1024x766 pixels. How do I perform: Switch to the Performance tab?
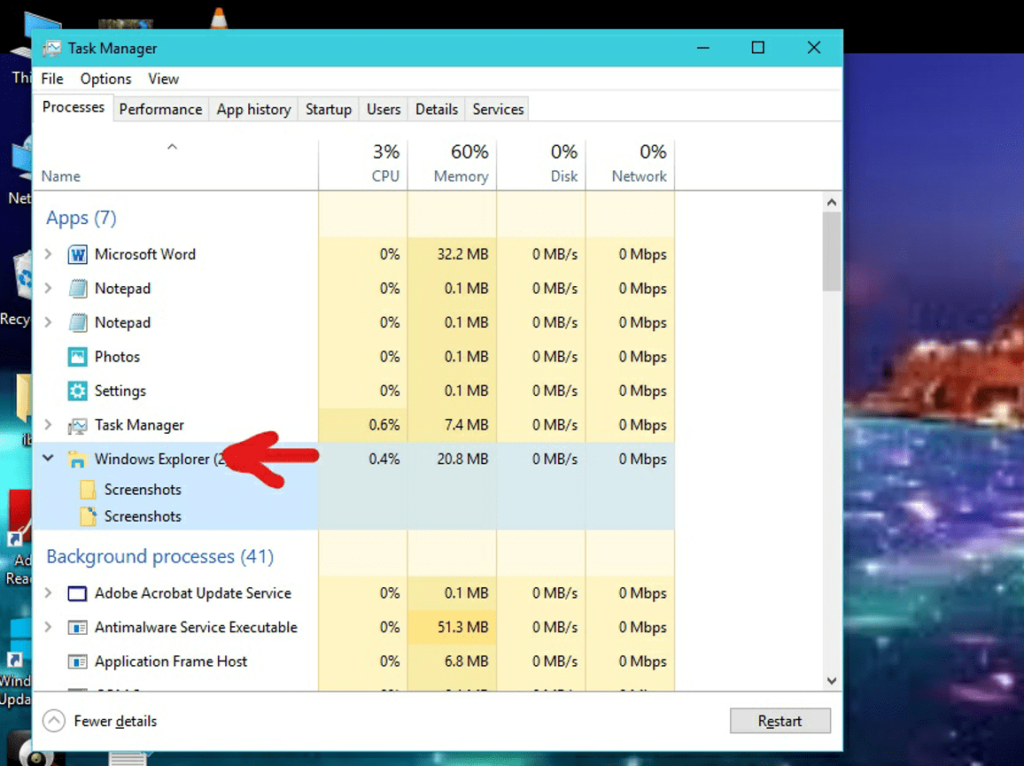click(x=160, y=109)
